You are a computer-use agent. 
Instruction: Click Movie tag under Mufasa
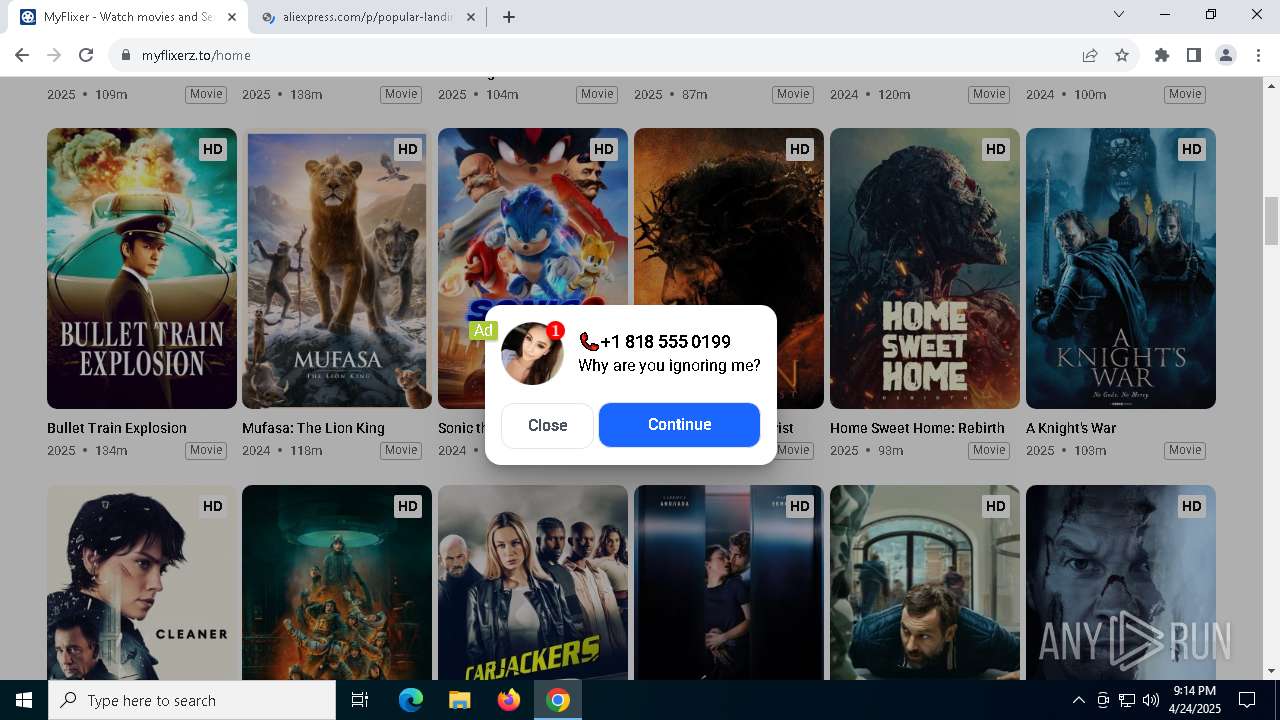pos(401,450)
